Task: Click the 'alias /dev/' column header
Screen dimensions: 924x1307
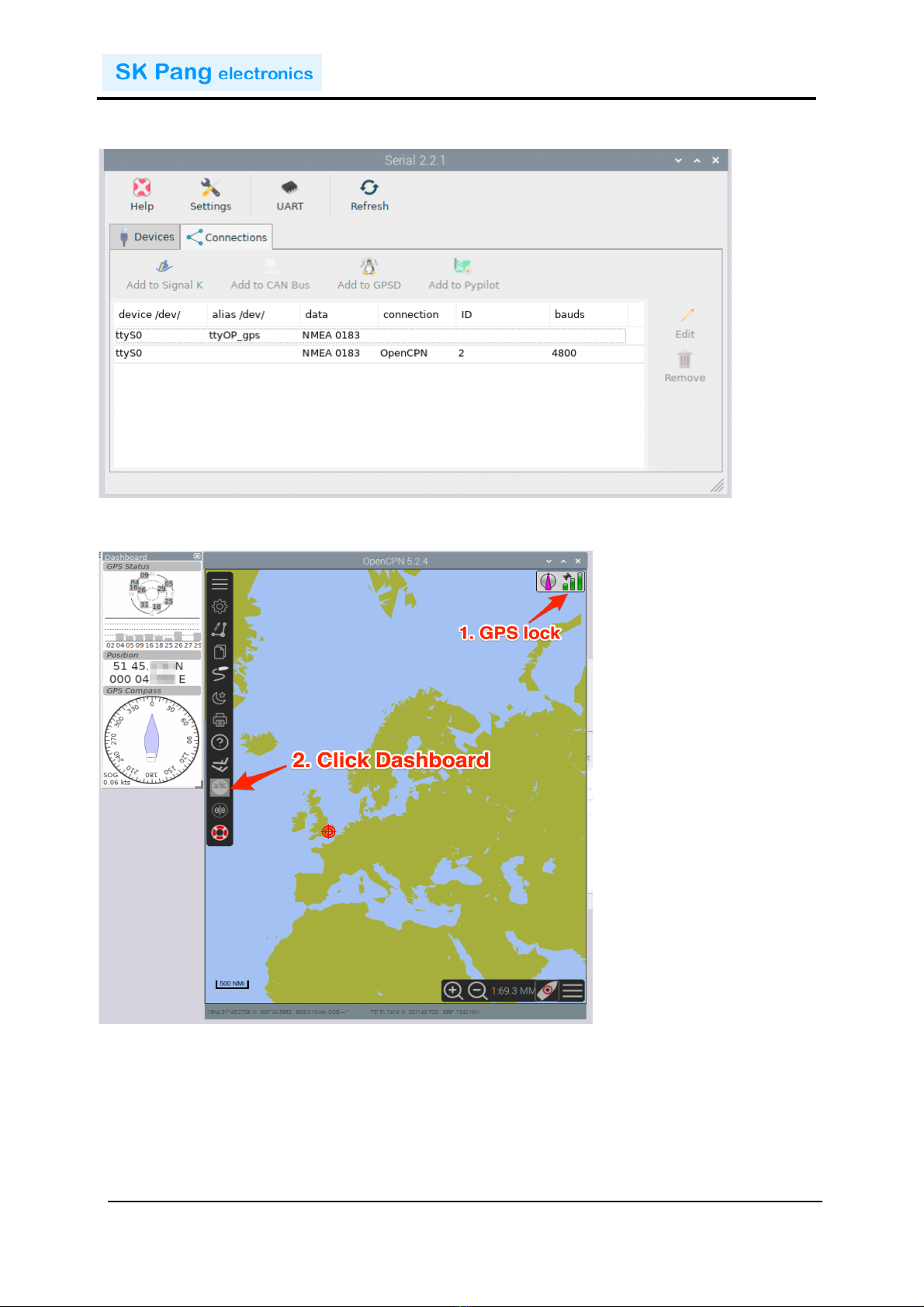Action: 254,314
